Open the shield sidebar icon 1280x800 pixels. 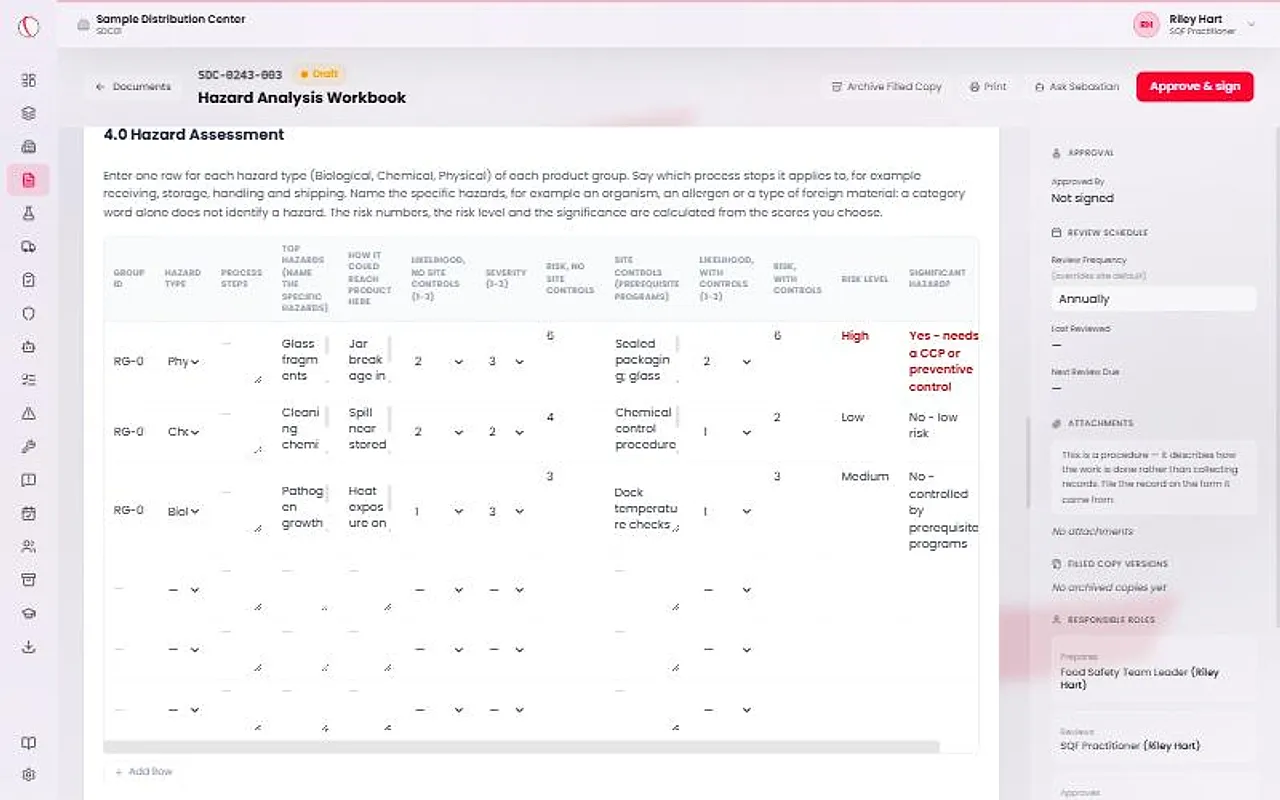(28, 313)
